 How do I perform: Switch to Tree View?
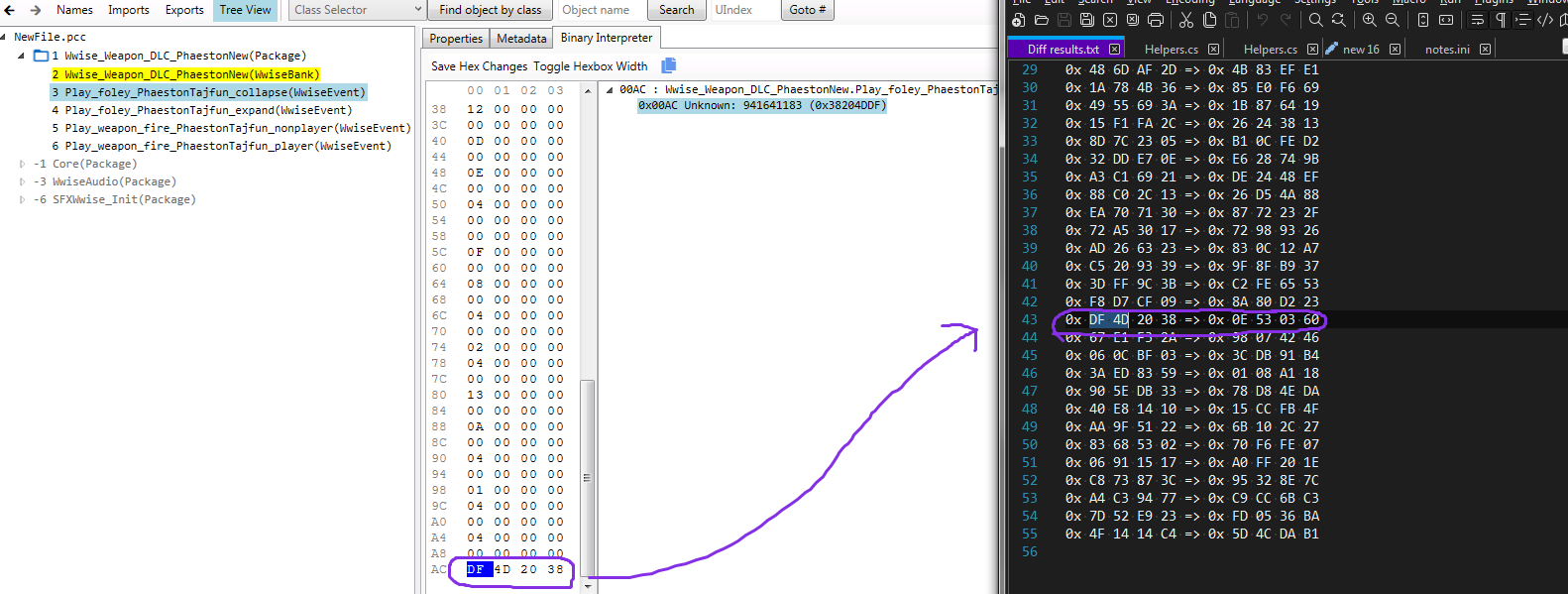245,10
